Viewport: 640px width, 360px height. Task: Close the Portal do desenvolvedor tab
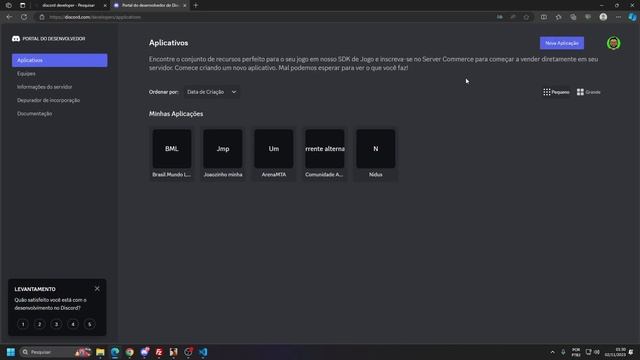click(x=184, y=5)
